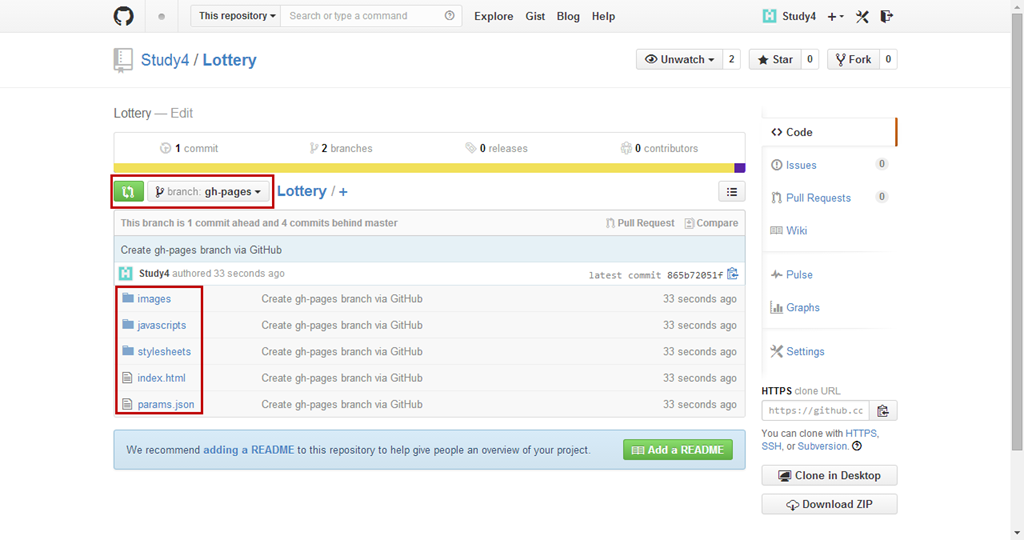
Task: Click the Study4 avatar in top bar
Action: point(769,16)
